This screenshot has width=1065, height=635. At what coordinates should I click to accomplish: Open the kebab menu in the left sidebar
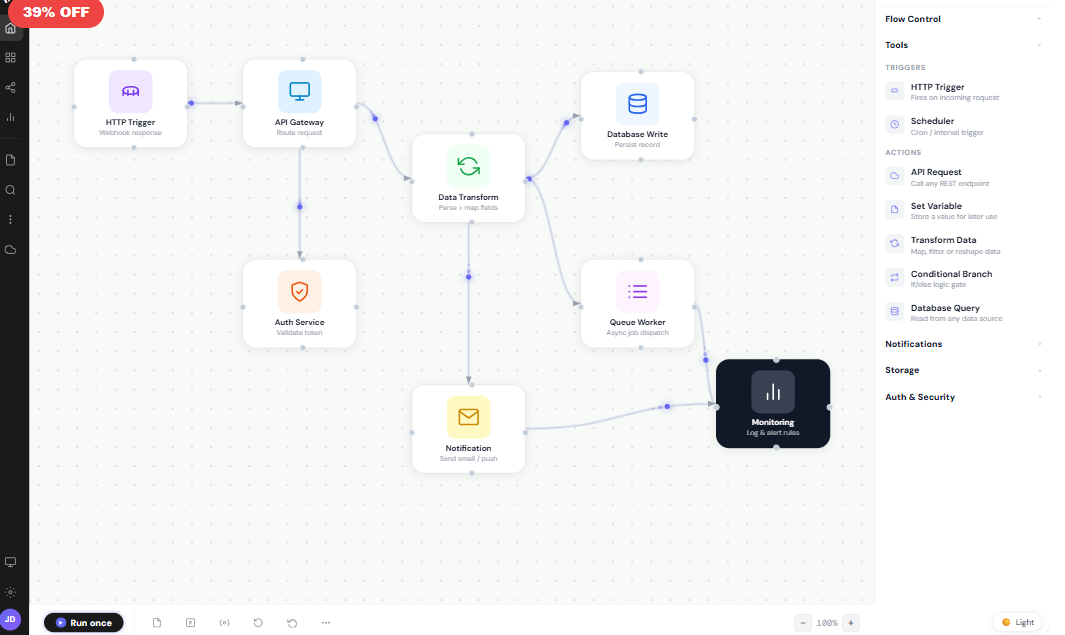click(10, 219)
